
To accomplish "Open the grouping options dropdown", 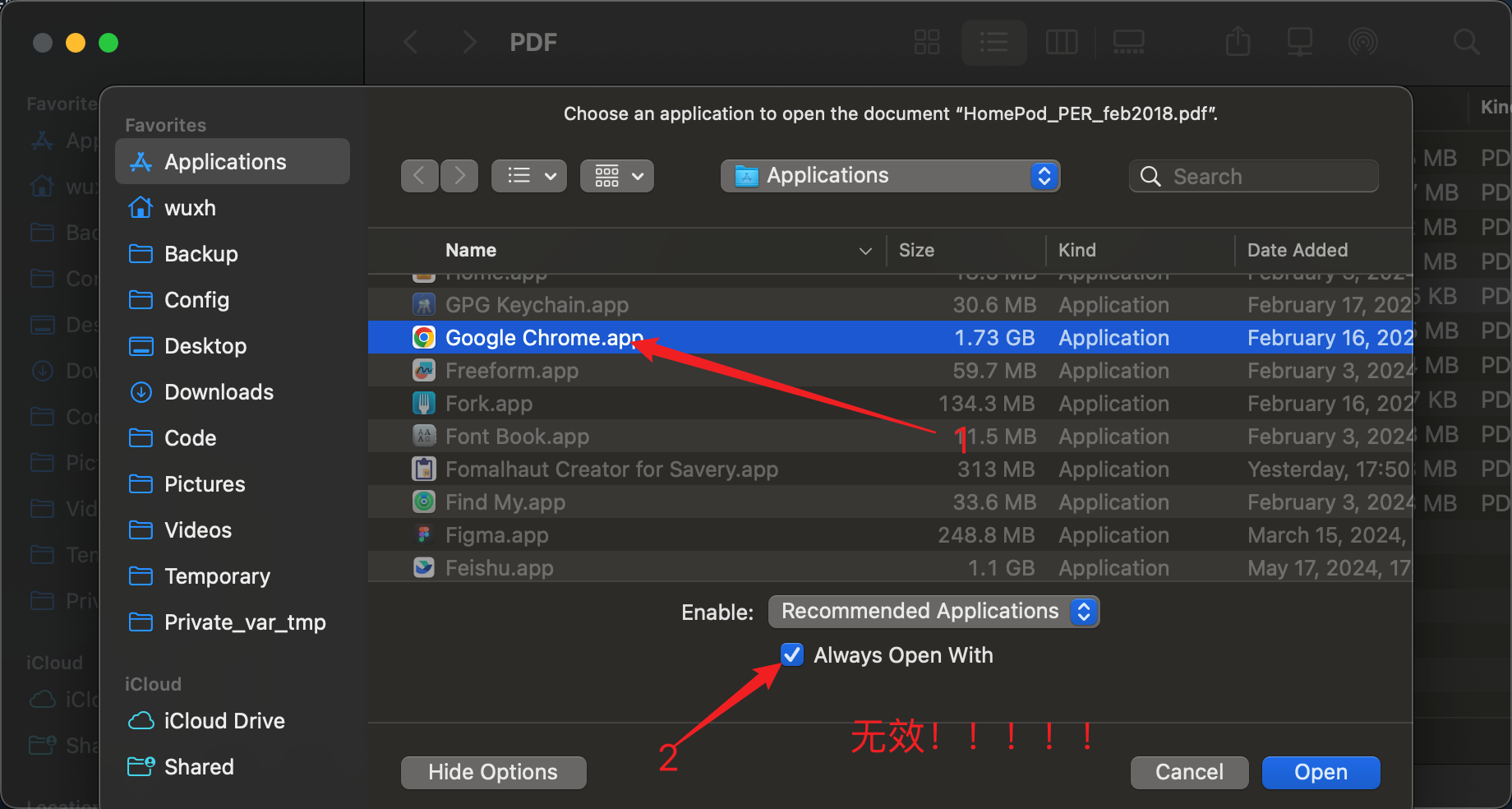I will pyautogui.click(x=617, y=175).
